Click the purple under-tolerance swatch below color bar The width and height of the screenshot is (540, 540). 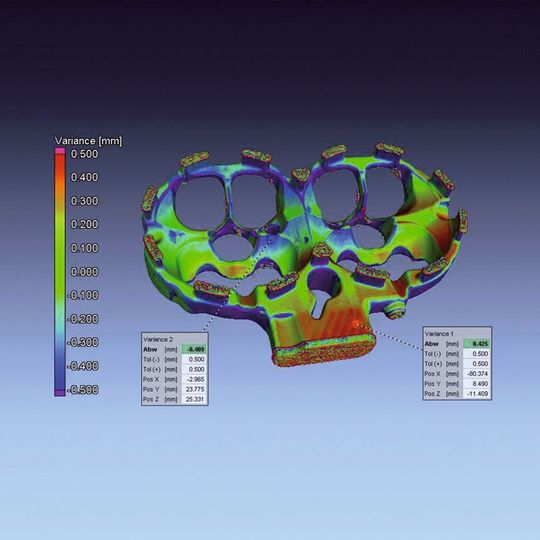pyautogui.click(x=60, y=393)
